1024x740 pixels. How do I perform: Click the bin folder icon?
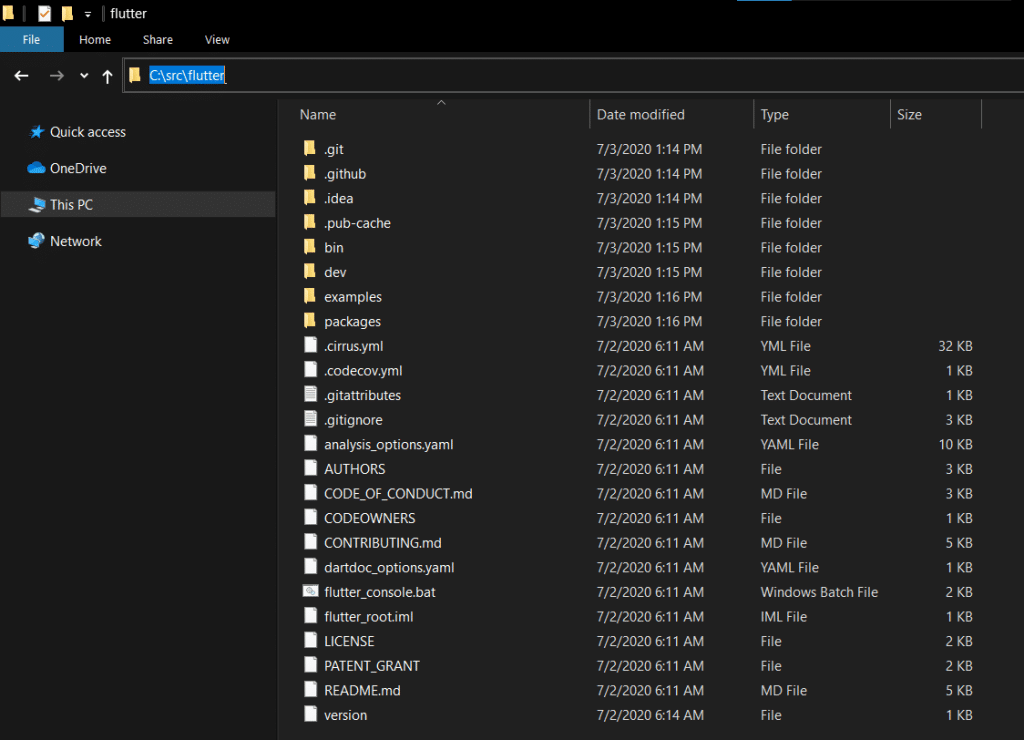pyautogui.click(x=310, y=247)
